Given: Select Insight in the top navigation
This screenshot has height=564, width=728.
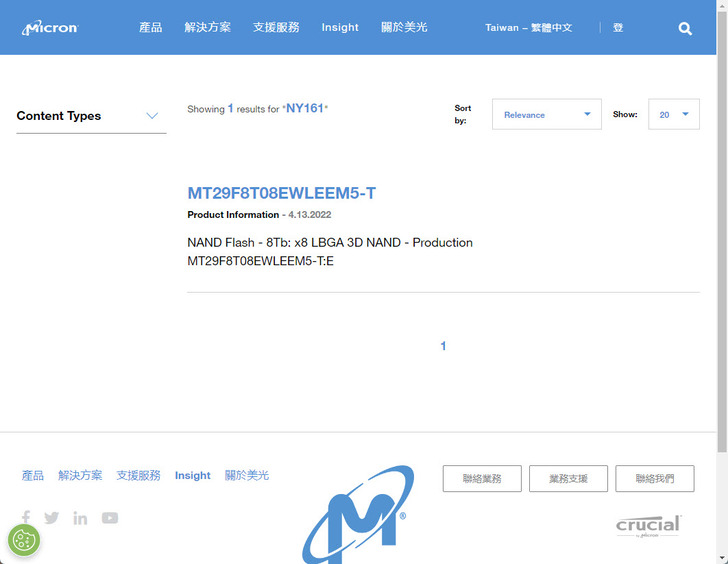Looking at the screenshot, I should pos(340,28).
